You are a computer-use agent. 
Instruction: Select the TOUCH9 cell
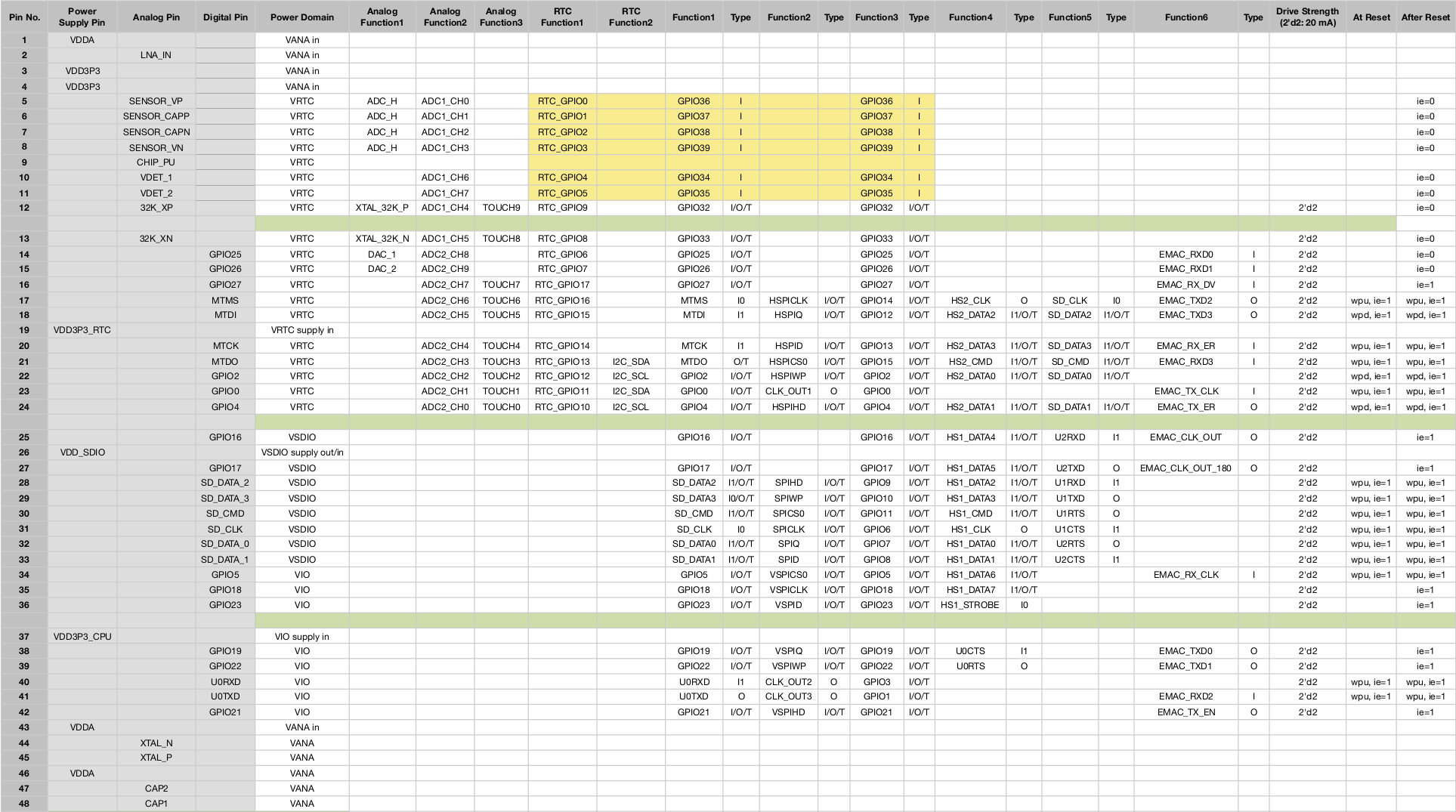(501, 208)
